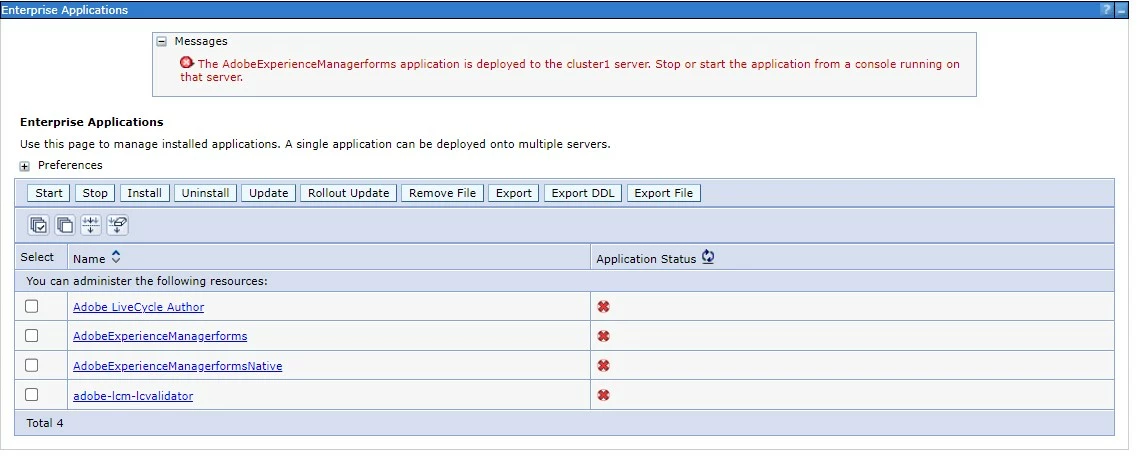Collapse the Messages section
The image size is (1146, 466).
click(162, 42)
